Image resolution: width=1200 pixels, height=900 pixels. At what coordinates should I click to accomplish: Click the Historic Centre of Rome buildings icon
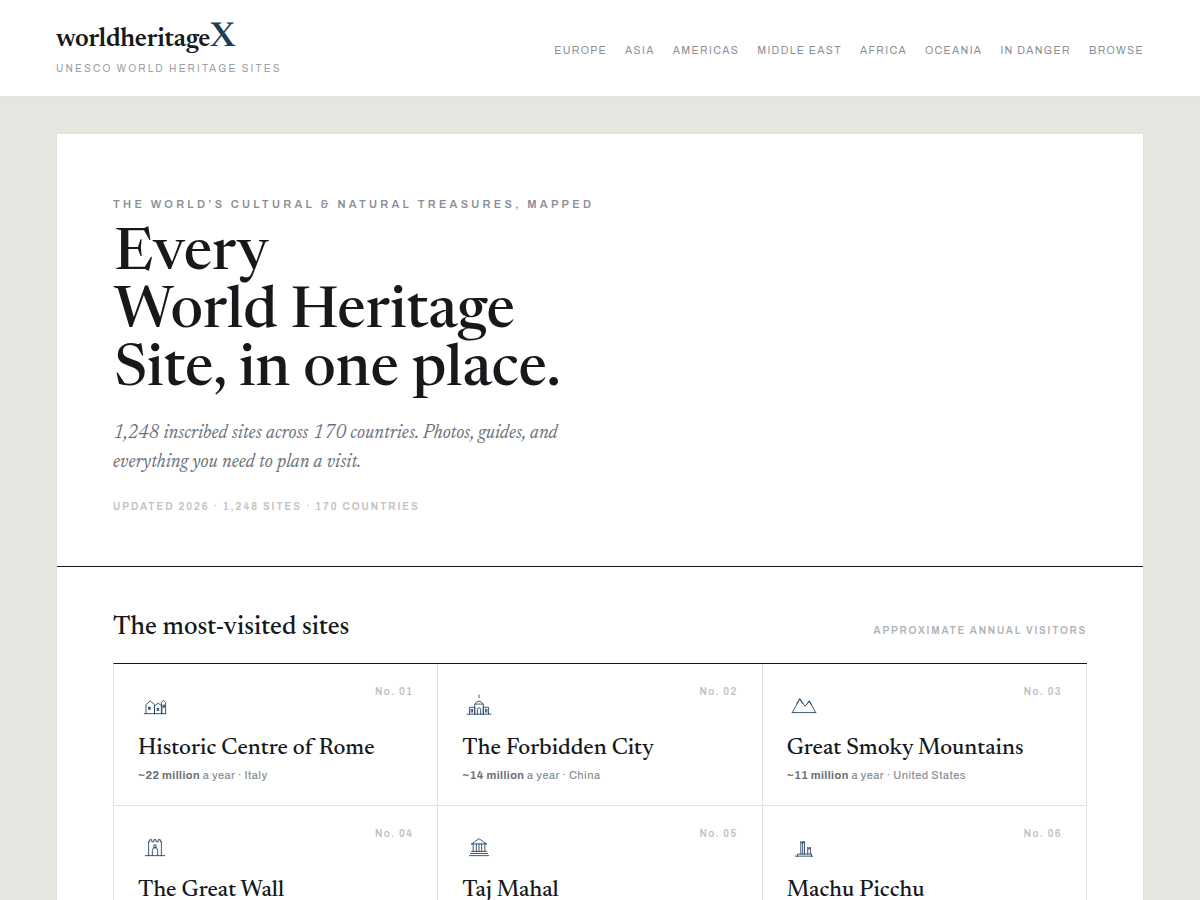(155, 707)
